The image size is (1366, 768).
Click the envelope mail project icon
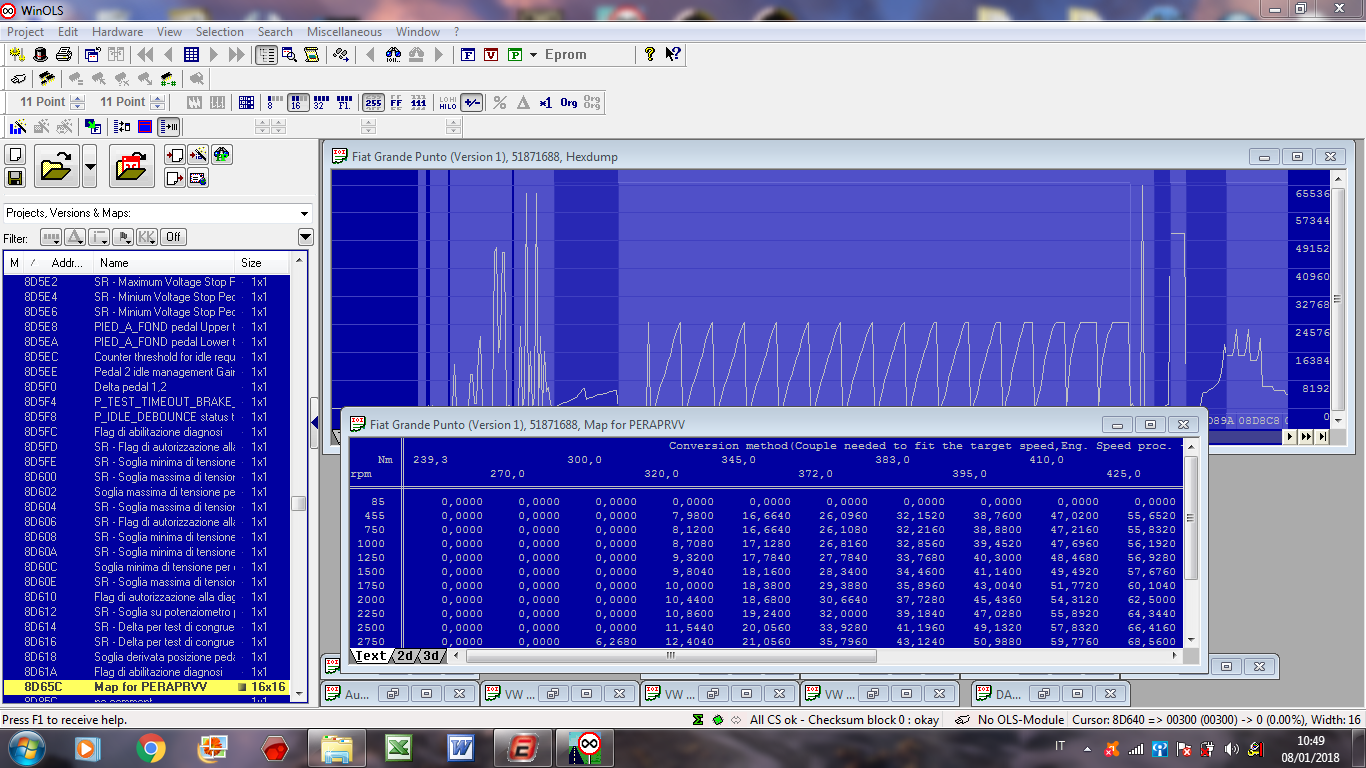pos(198,178)
